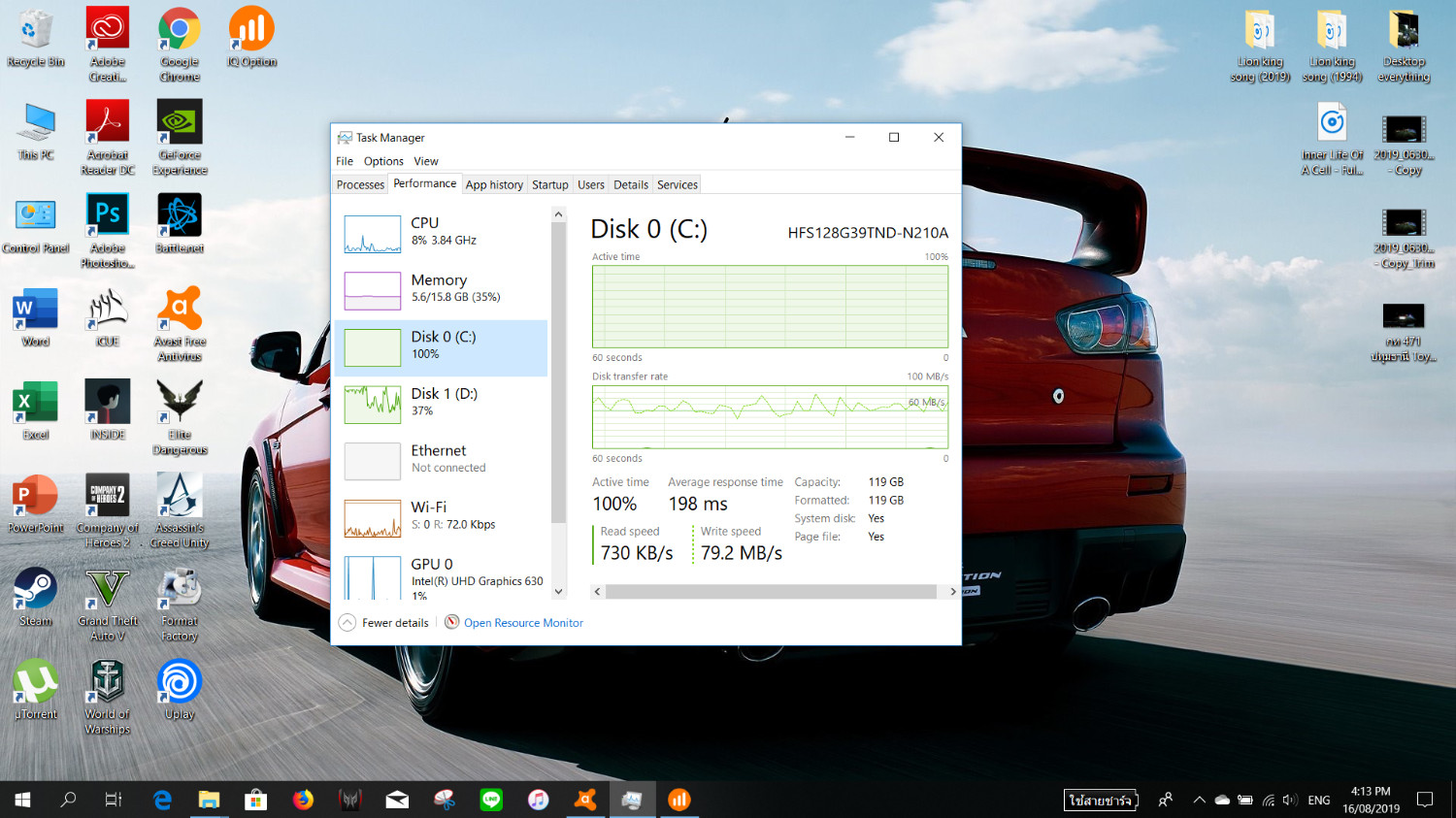This screenshot has width=1456, height=818.
Task: Open LINE app from taskbar
Action: pos(491,800)
